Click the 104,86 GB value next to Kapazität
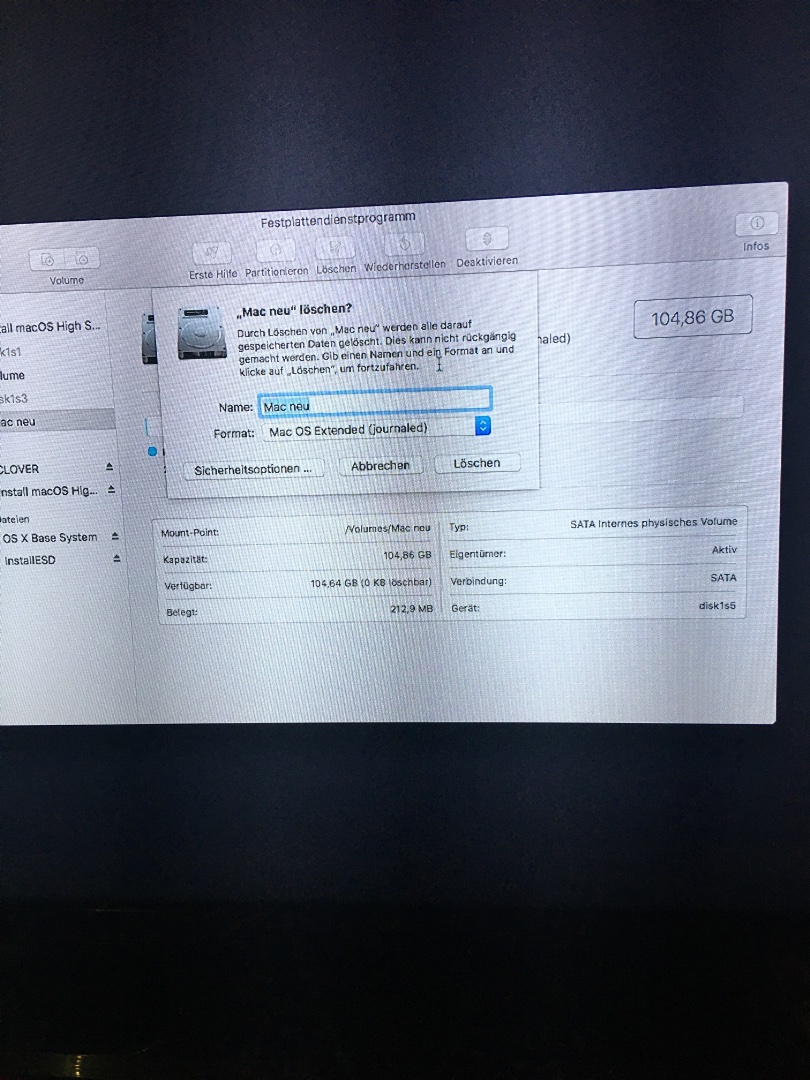The width and height of the screenshot is (810, 1080). click(407, 555)
